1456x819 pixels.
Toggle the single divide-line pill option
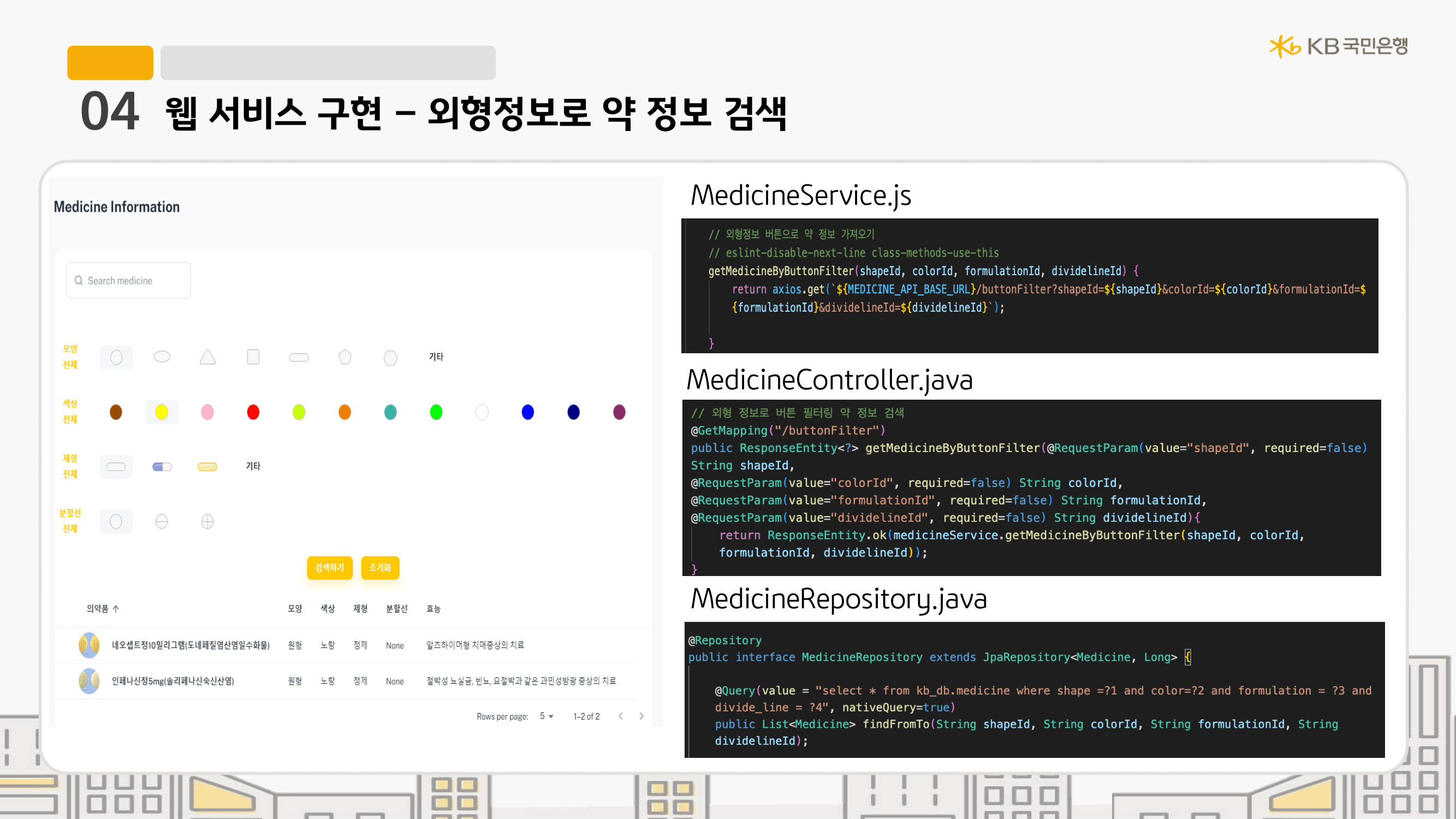tap(162, 521)
